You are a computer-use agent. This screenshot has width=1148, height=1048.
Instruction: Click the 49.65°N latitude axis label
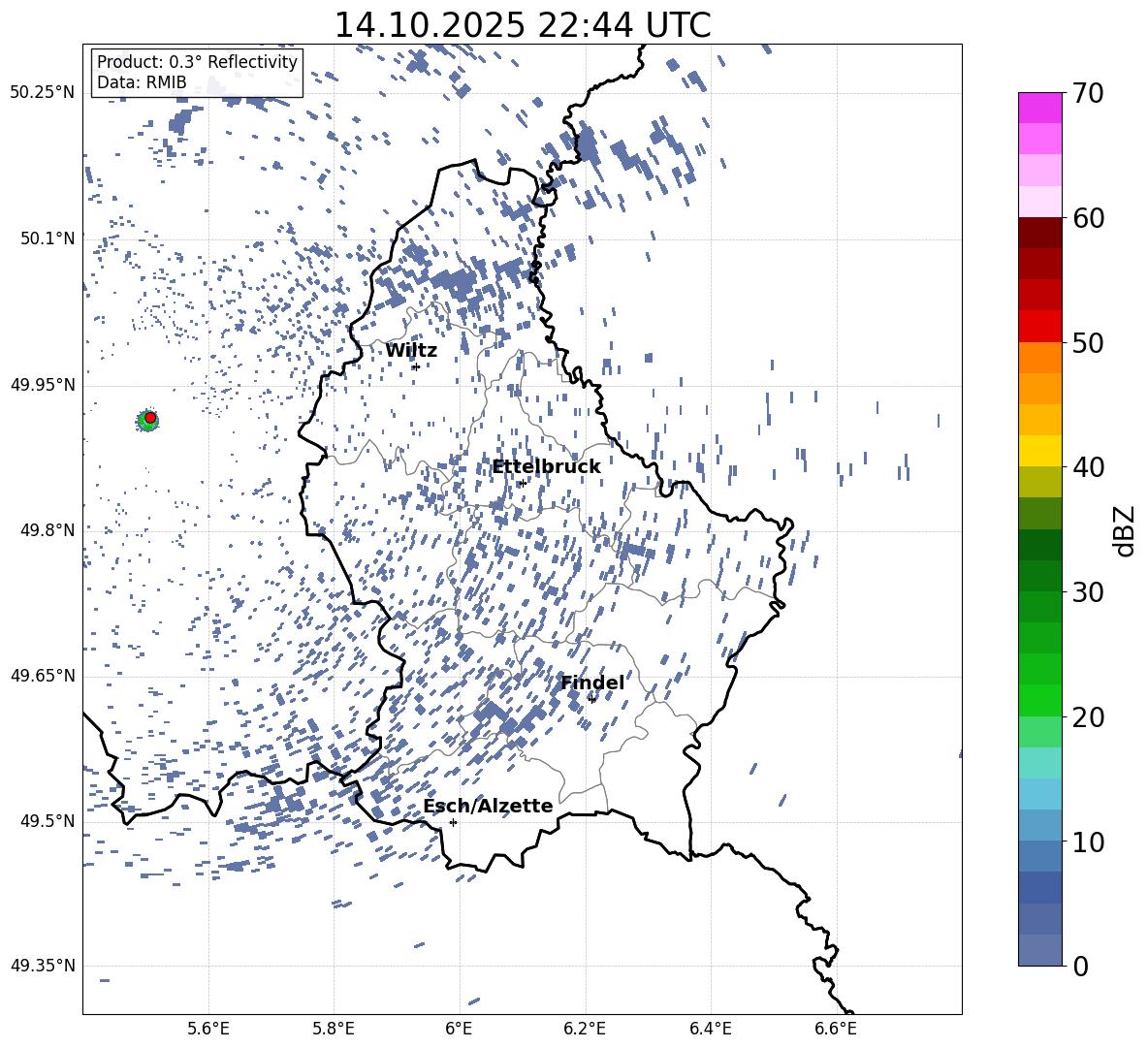43,676
